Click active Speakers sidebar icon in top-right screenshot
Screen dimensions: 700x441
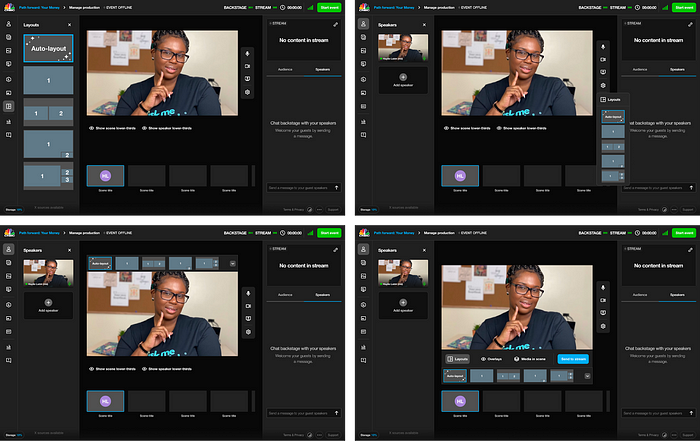coord(363,24)
